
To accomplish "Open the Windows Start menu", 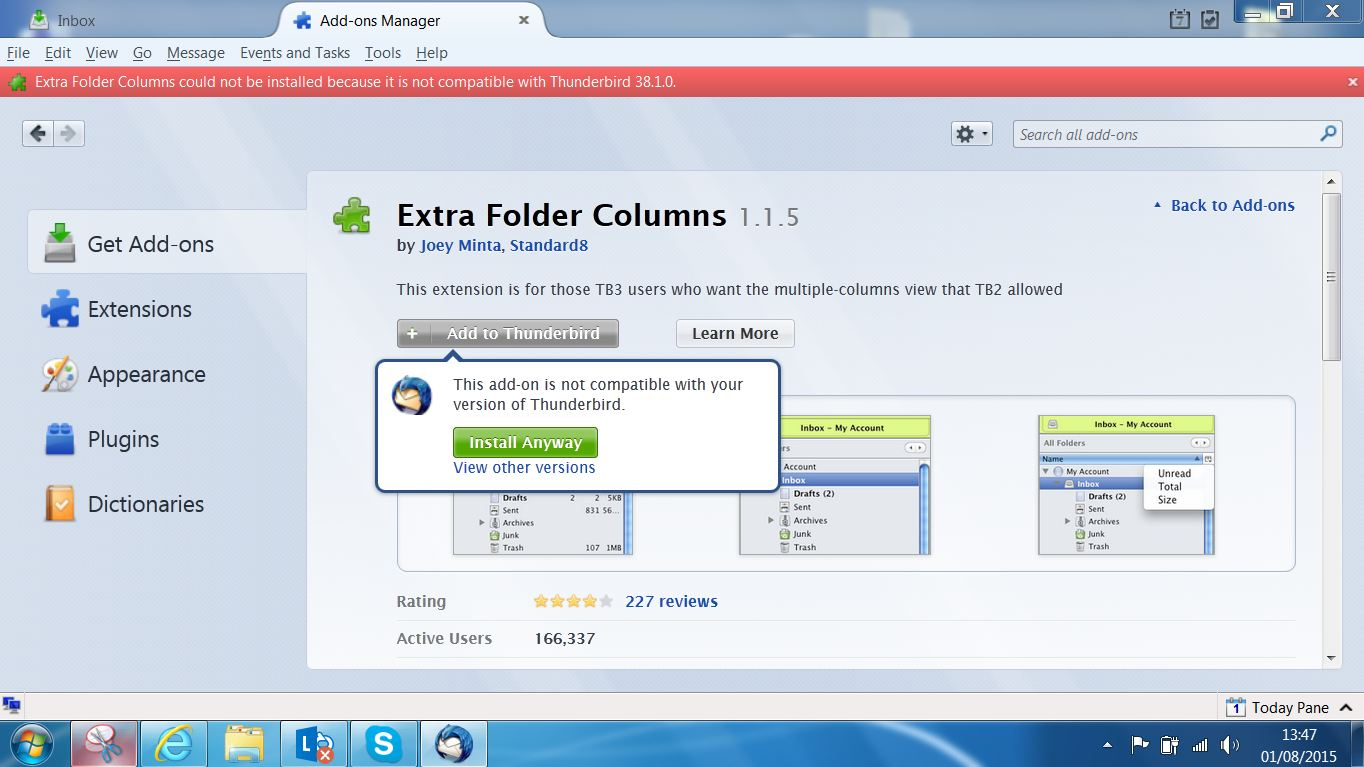I will 33,744.
